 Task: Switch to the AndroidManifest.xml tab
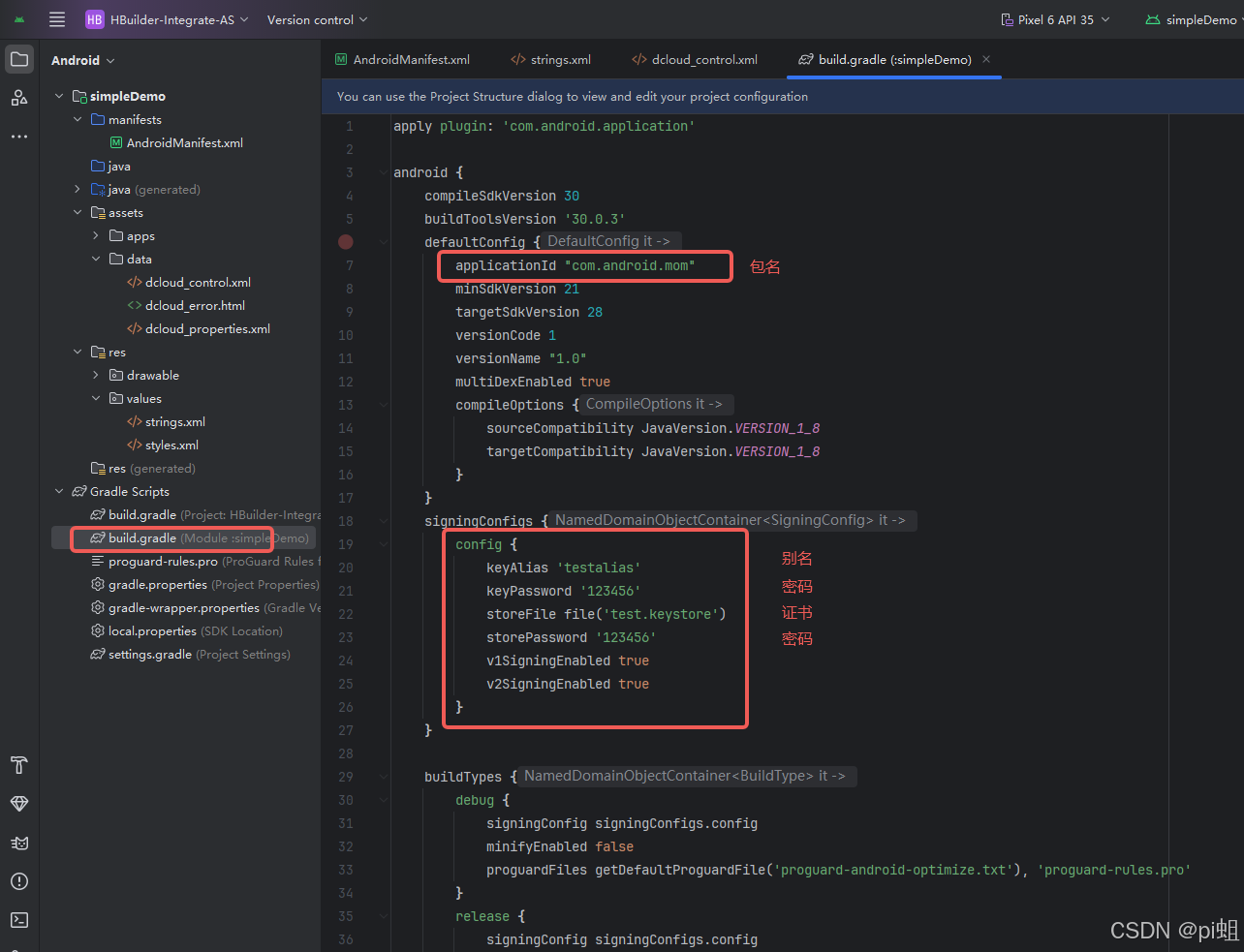click(x=402, y=59)
